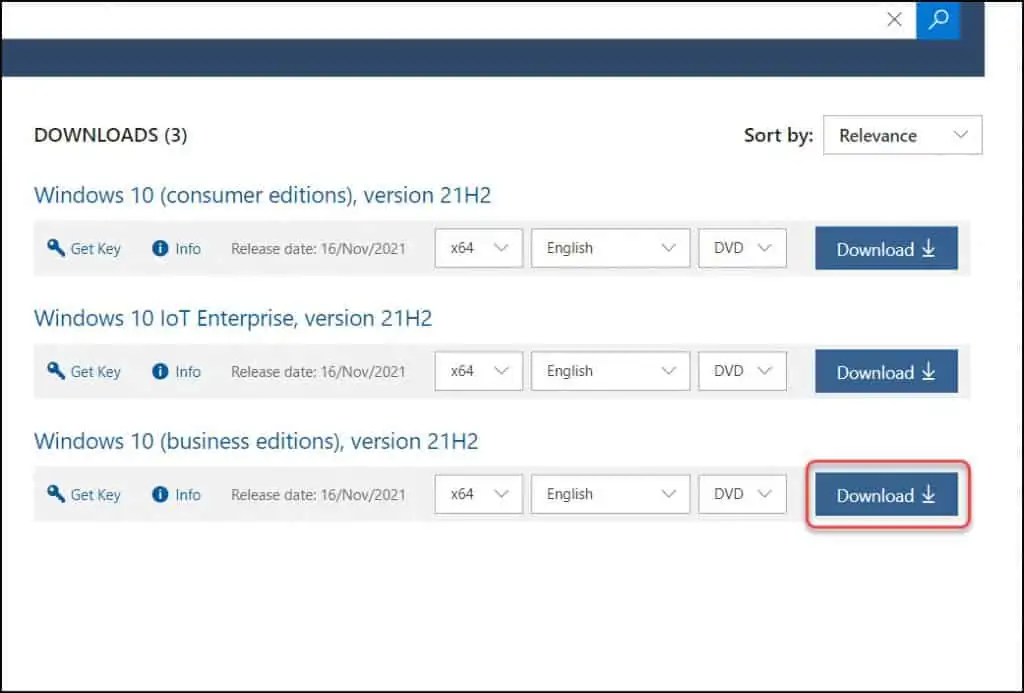
Task: Open English language dropdown for business editions
Action: [611, 494]
